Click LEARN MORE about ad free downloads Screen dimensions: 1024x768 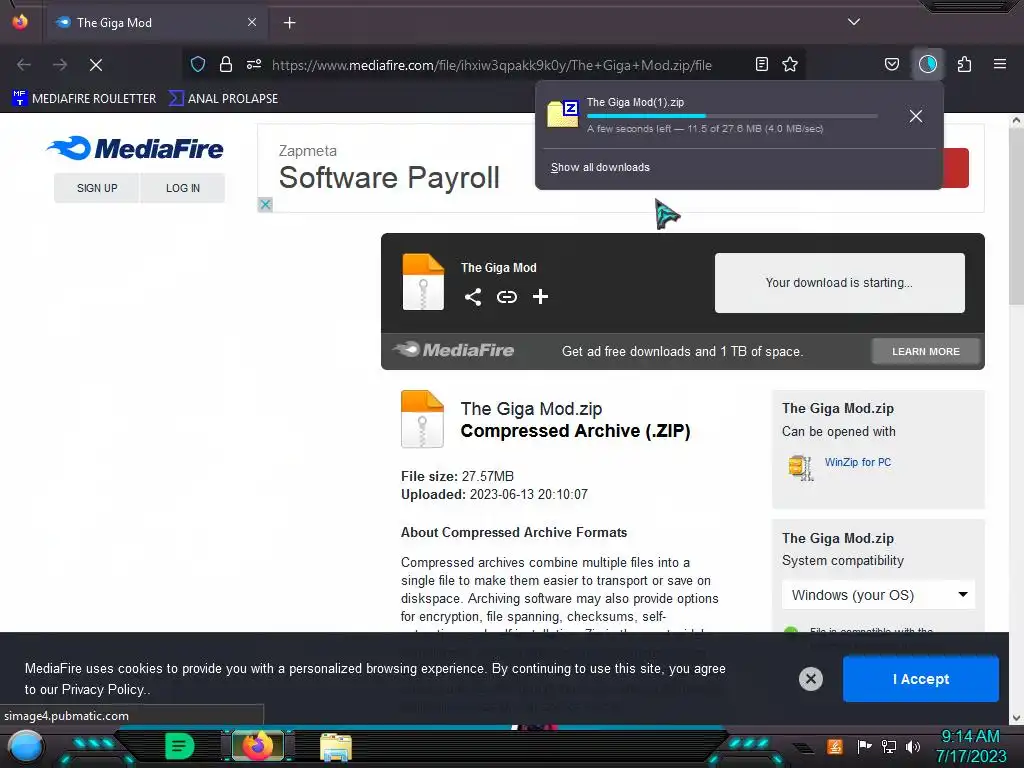tap(925, 351)
